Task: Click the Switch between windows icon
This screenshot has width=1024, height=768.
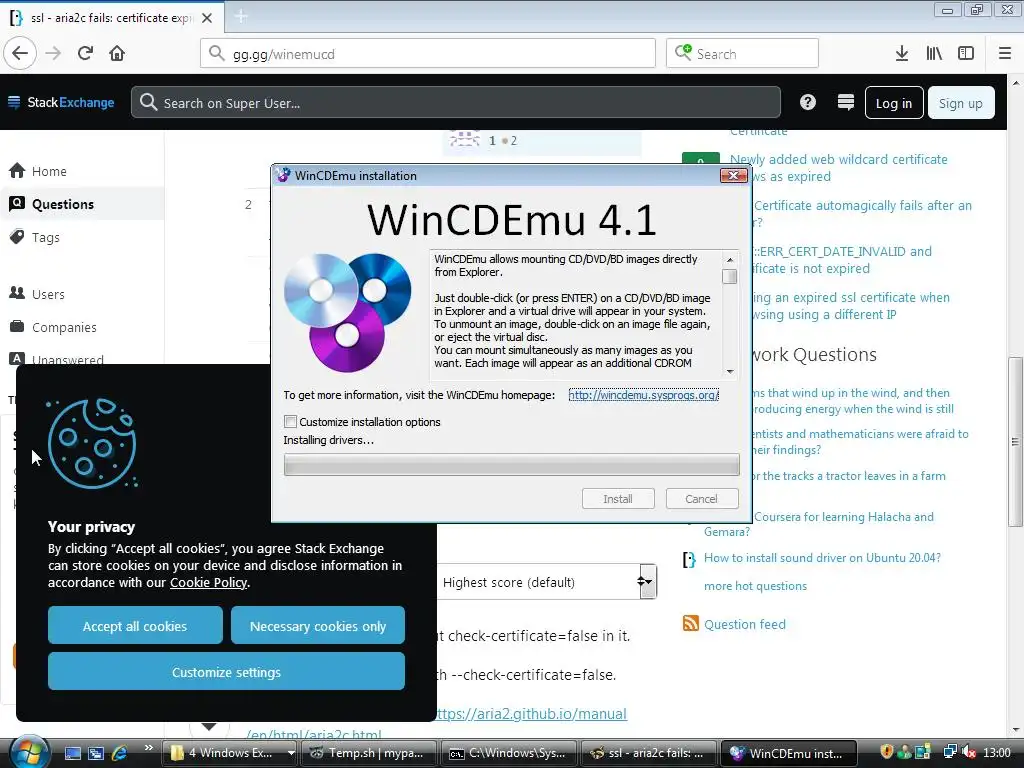Action: coord(96,754)
